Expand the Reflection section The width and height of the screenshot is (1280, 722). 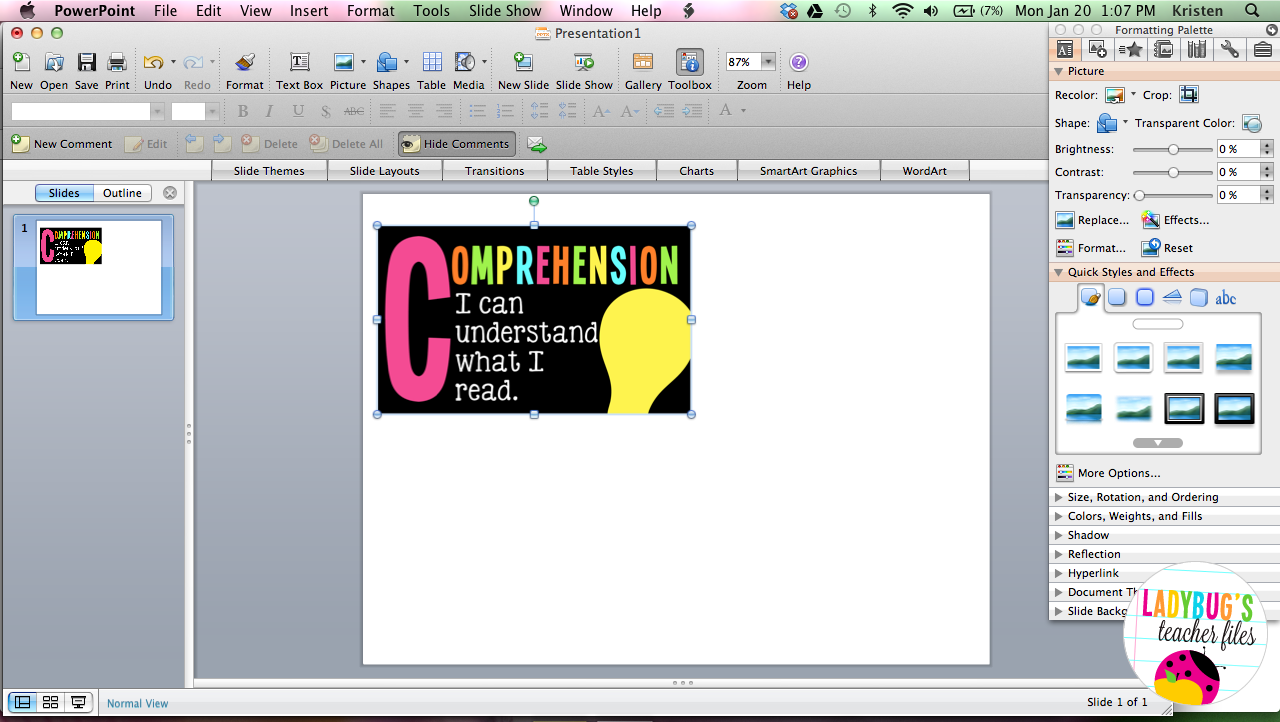click(1059, 554)
